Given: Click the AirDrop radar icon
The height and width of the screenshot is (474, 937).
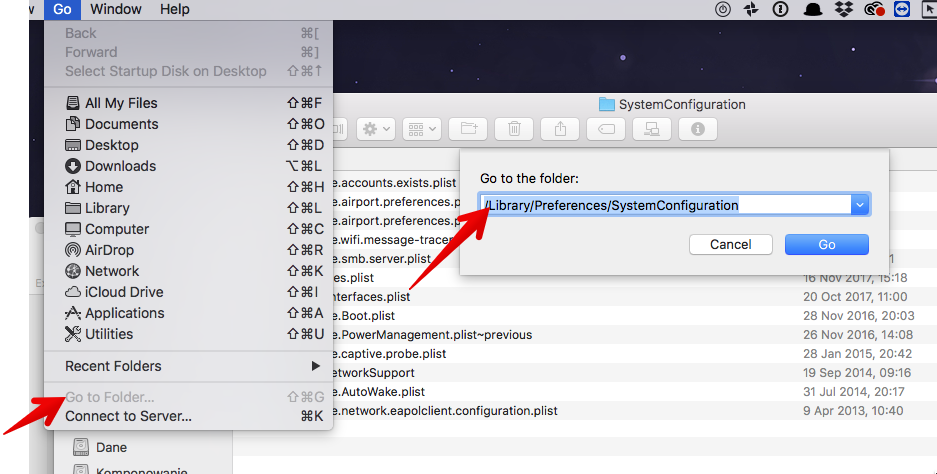Looking at the screenshot, I should coord(72,249).
